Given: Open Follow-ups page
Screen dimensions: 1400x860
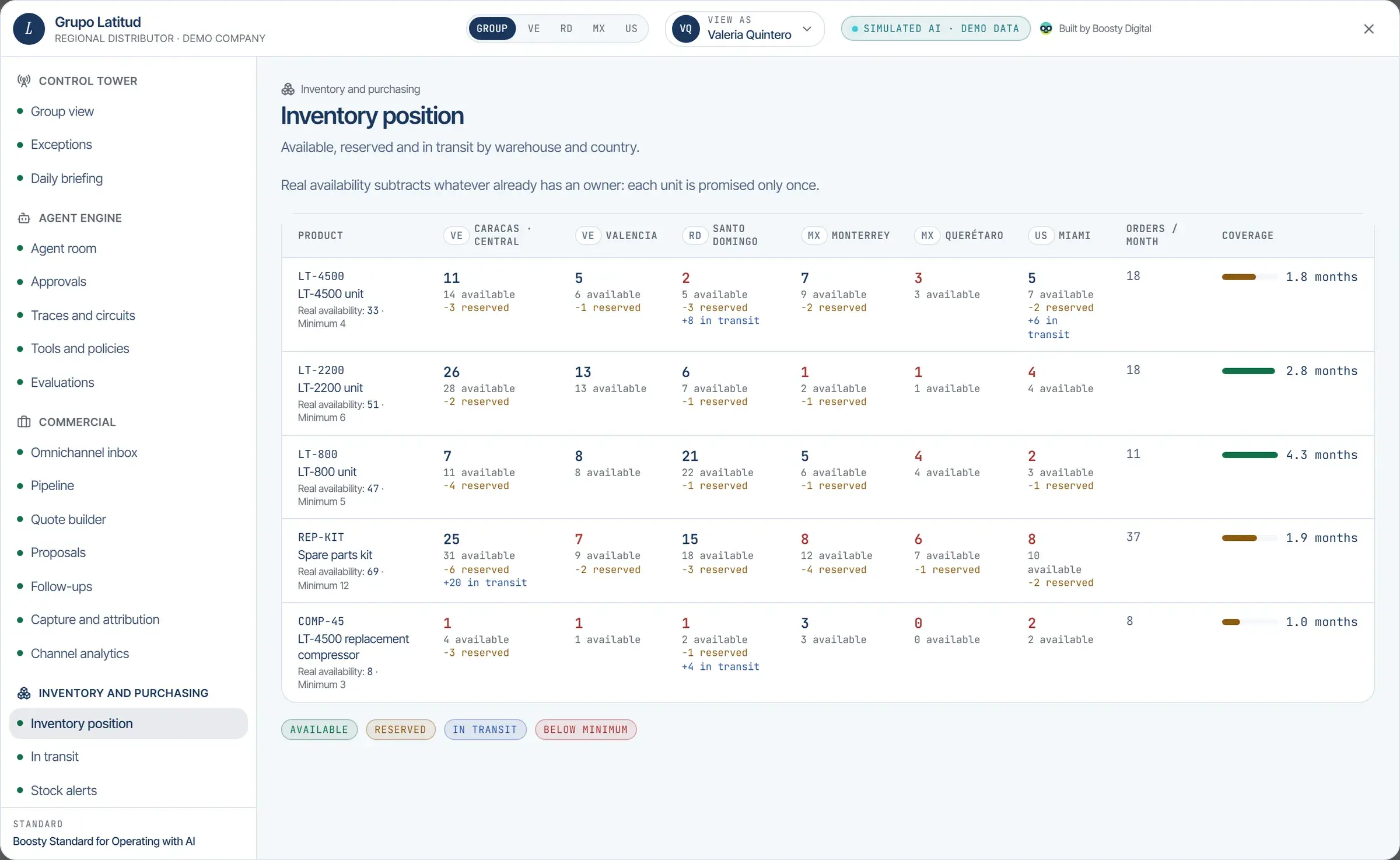Looking at the screenshot, I should point(128,587).
